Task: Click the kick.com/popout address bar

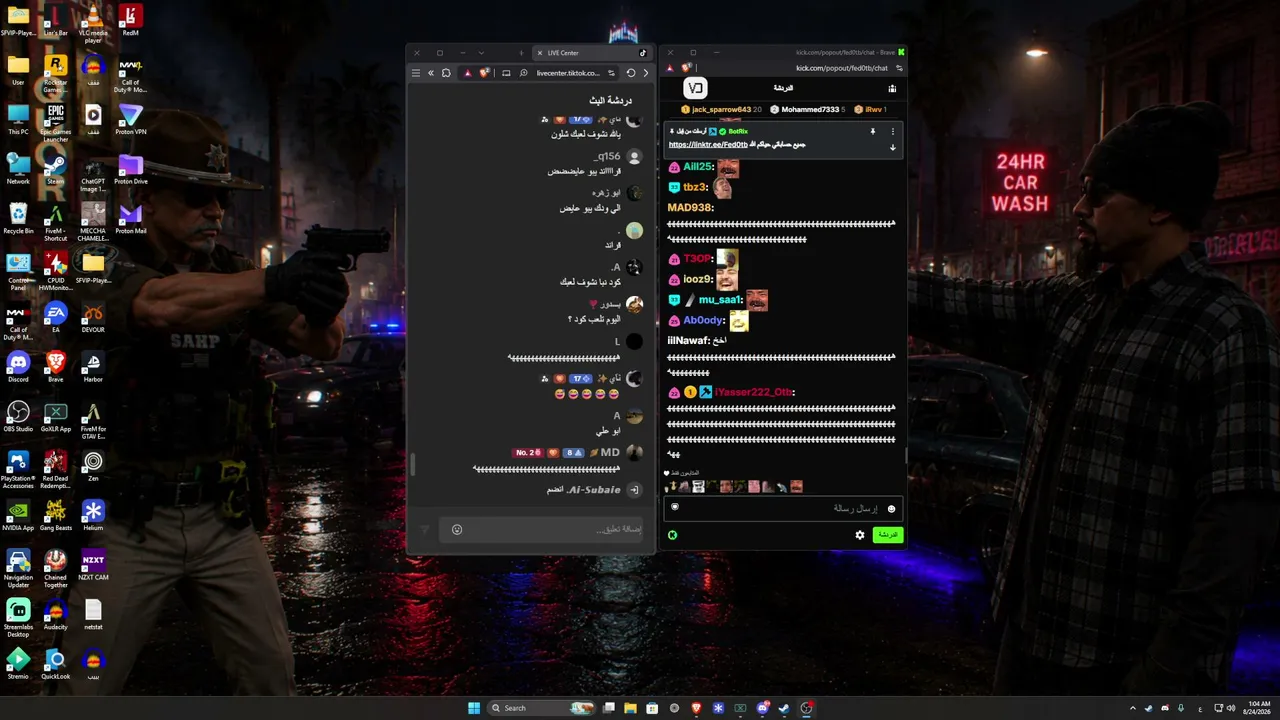Action: [x=844, y=68]
